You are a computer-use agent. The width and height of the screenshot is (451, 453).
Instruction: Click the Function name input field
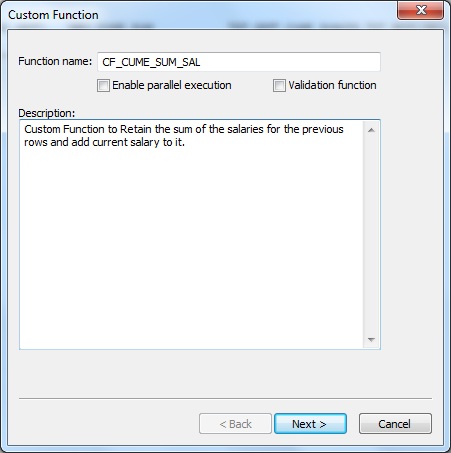(x=239, y=62)
